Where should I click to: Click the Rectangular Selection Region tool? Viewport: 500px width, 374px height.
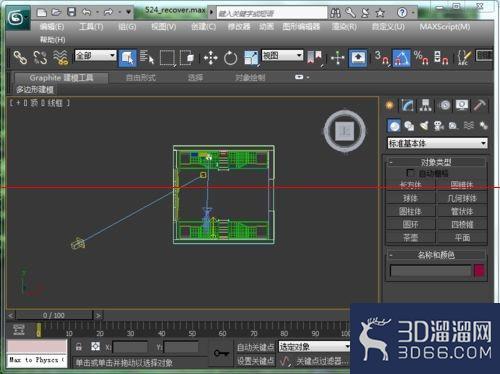click(x=167, y=58)
